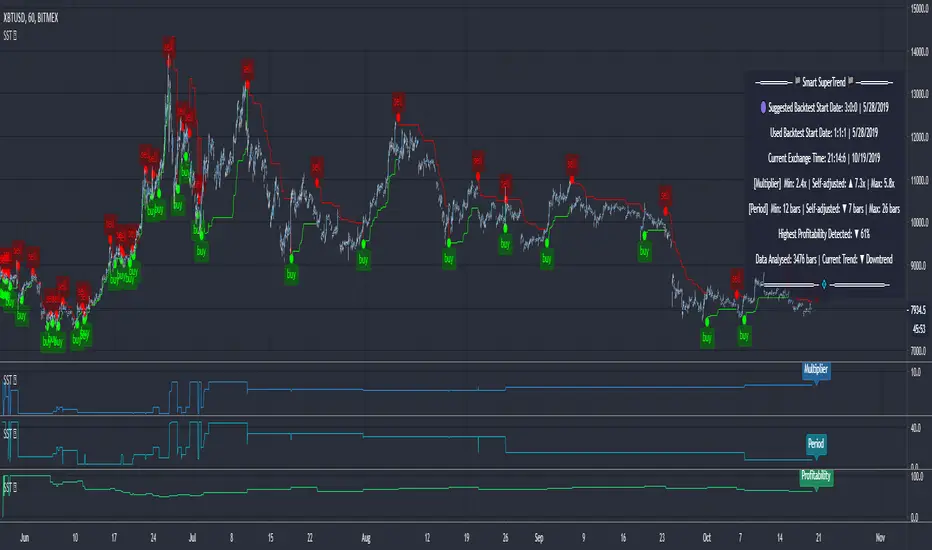Click the purple circle beside Suggested Backtest Start Date
Viewport: 932px width, 550px height.
coord(763,108)
